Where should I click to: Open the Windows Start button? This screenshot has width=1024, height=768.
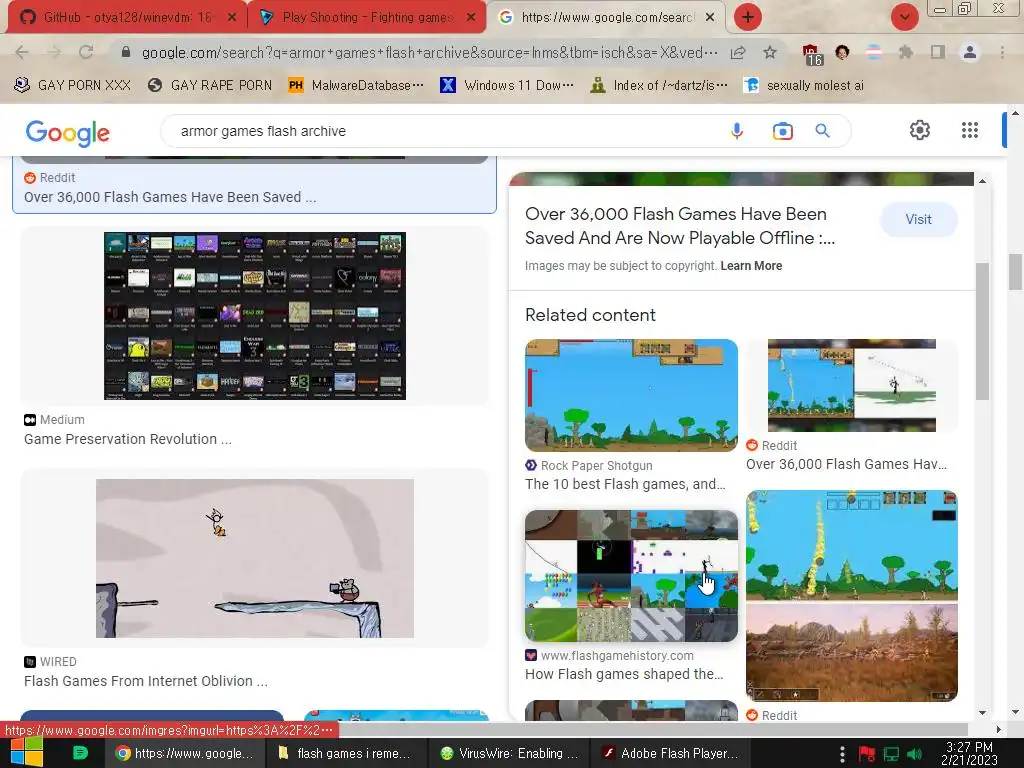coord(27,753)
